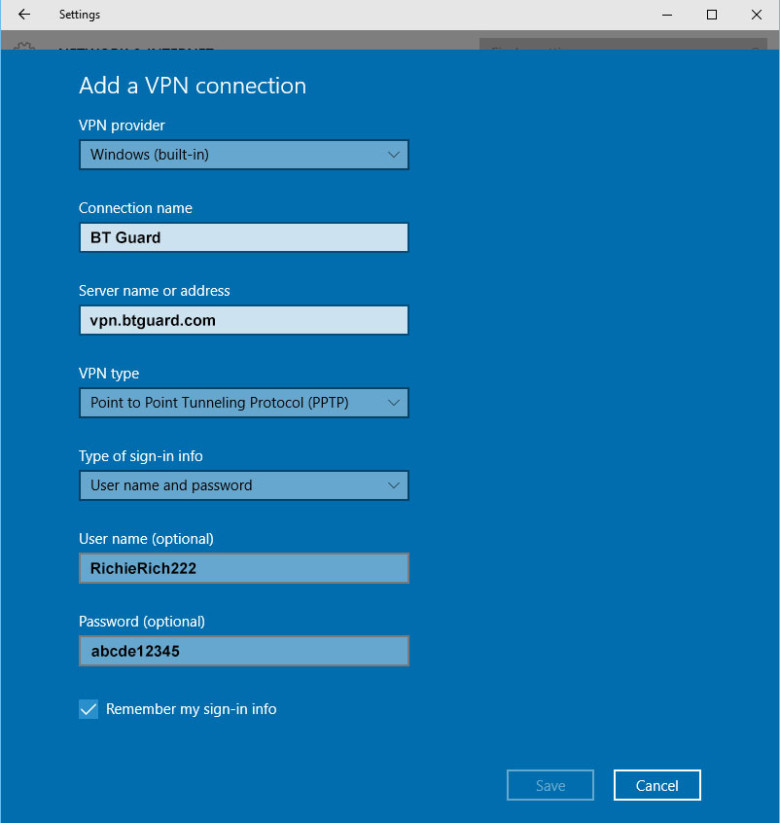Close the Settings window
780x823 pixels.
coord(757,15)
